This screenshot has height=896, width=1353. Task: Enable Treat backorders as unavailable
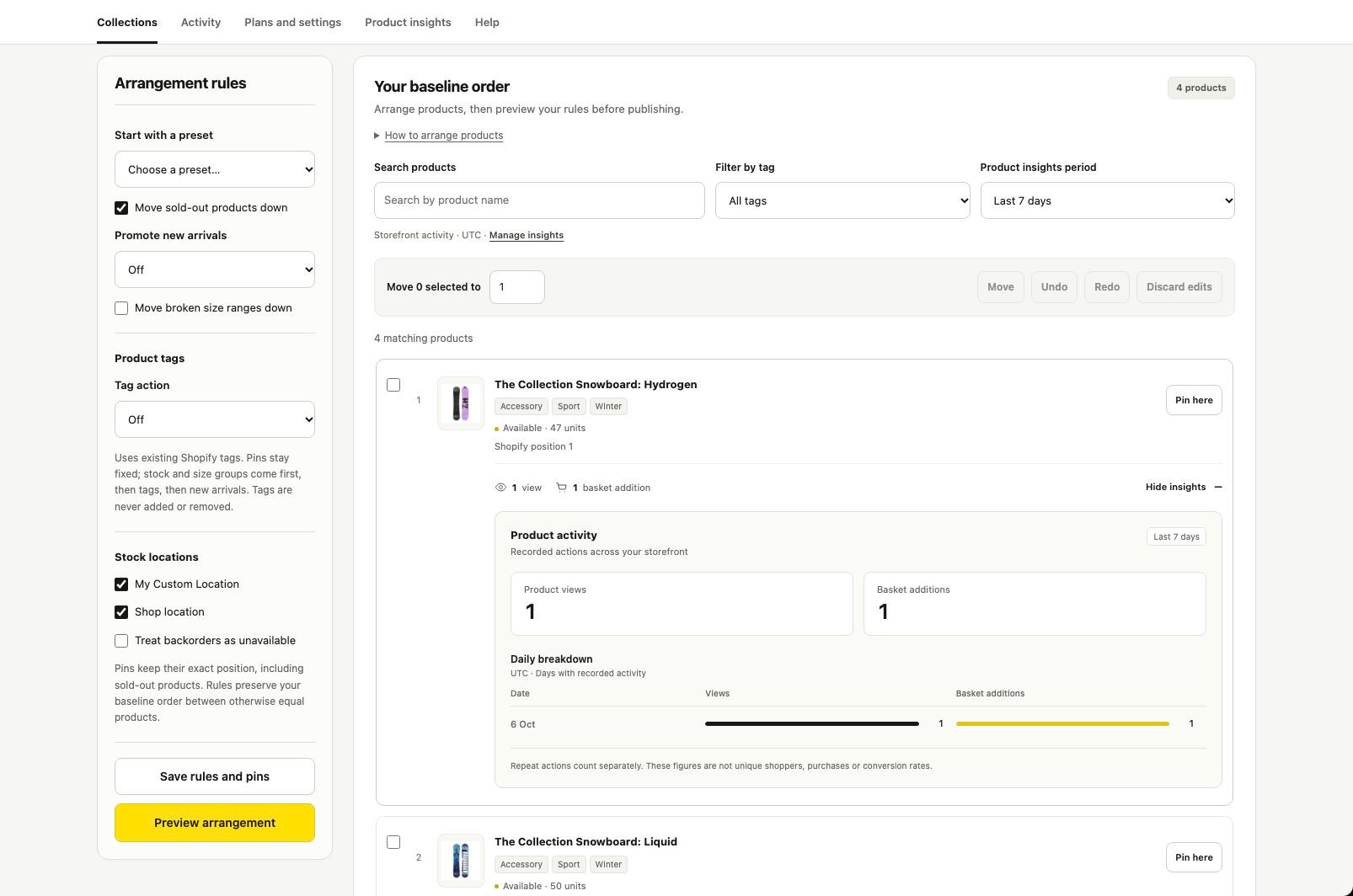tap(121, 641)
